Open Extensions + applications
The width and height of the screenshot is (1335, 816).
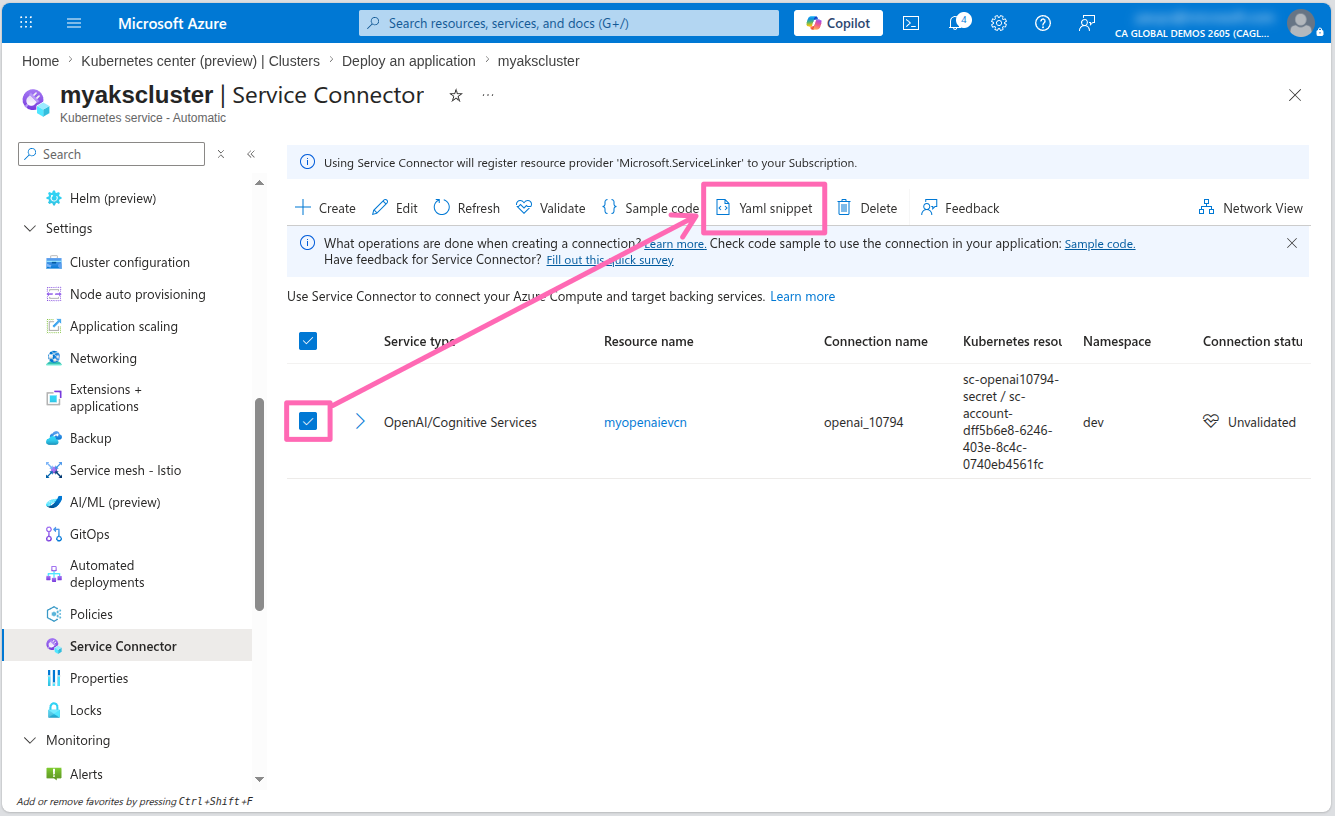point(106,398)
